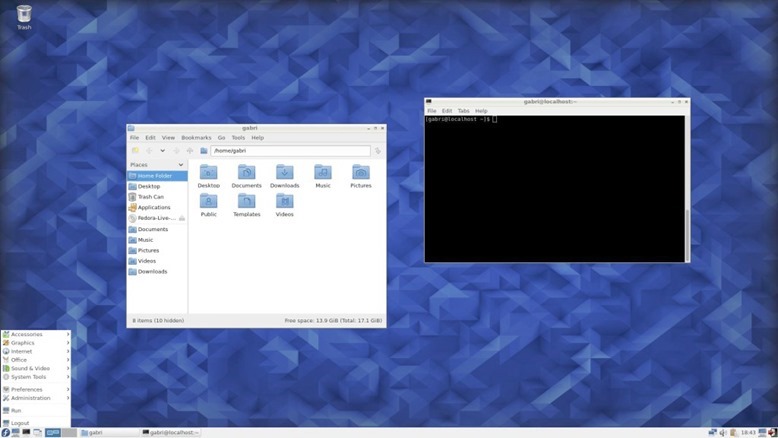The width and height of the screenshot is (778, 438).
Task: Eject the Fedora-Live volume
Action: tap(182, 218)
